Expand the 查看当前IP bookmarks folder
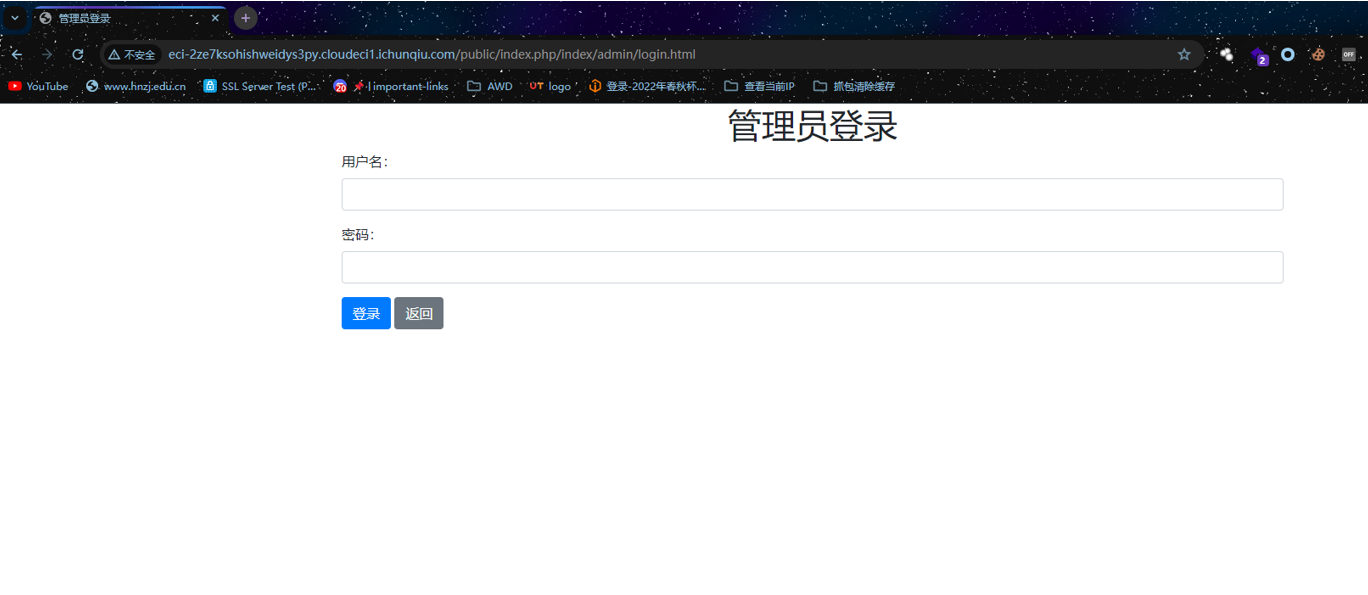The height and width of the screenshot is (595, 1368). click(759, 86)
